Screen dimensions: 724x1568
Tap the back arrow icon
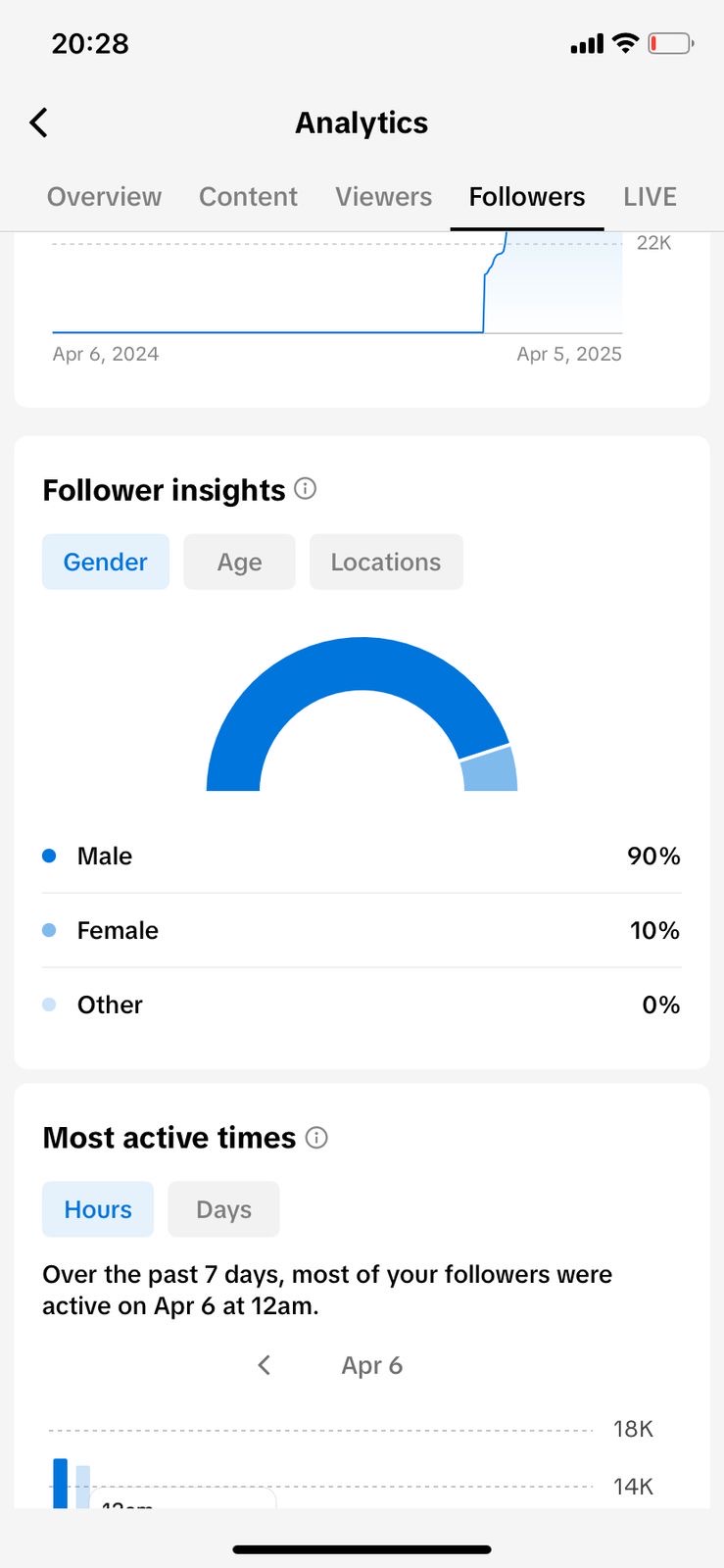click(x=39, y=122)
